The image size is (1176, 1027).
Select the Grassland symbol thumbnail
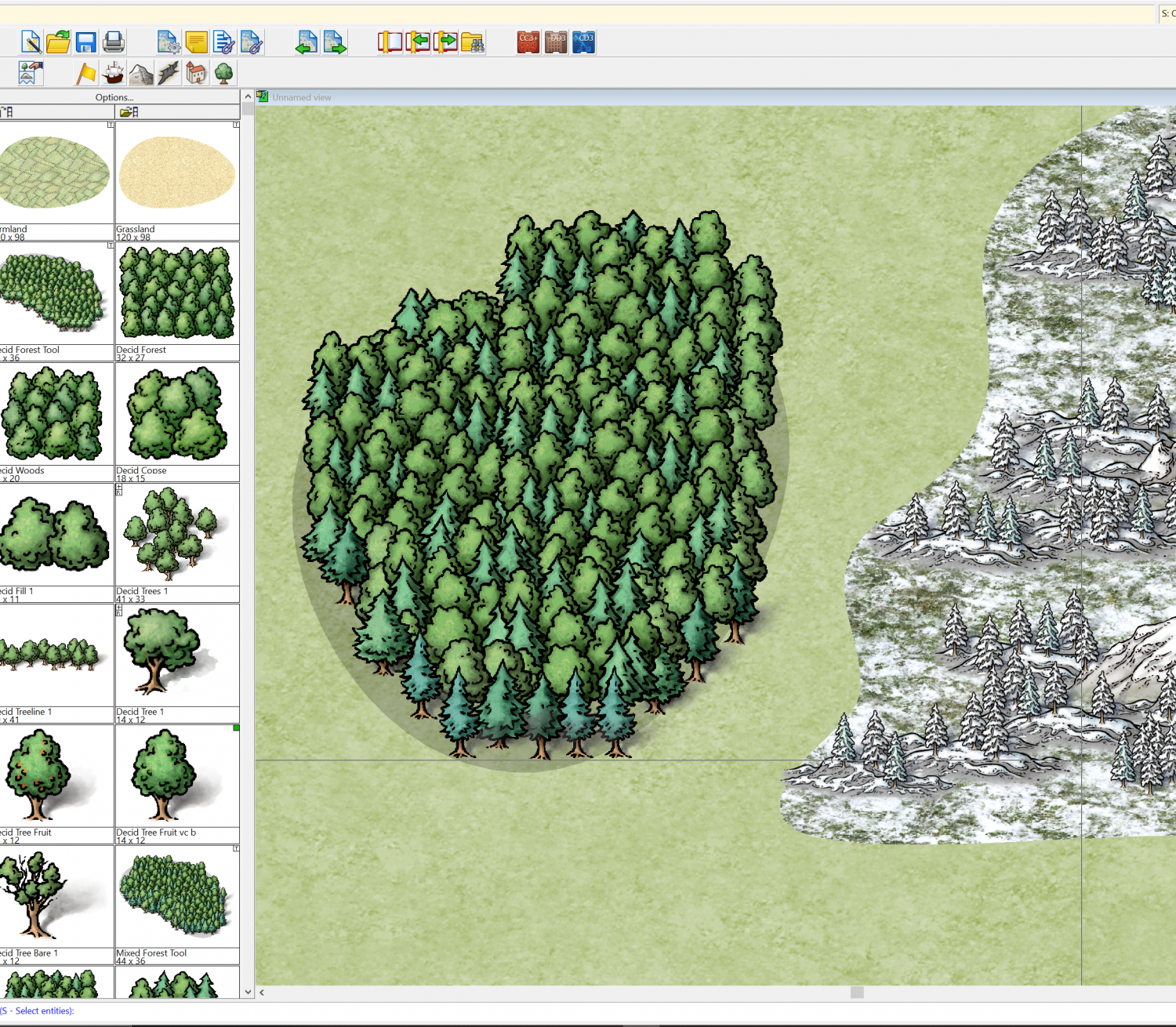pyautogui.click(x=177, y=173)
